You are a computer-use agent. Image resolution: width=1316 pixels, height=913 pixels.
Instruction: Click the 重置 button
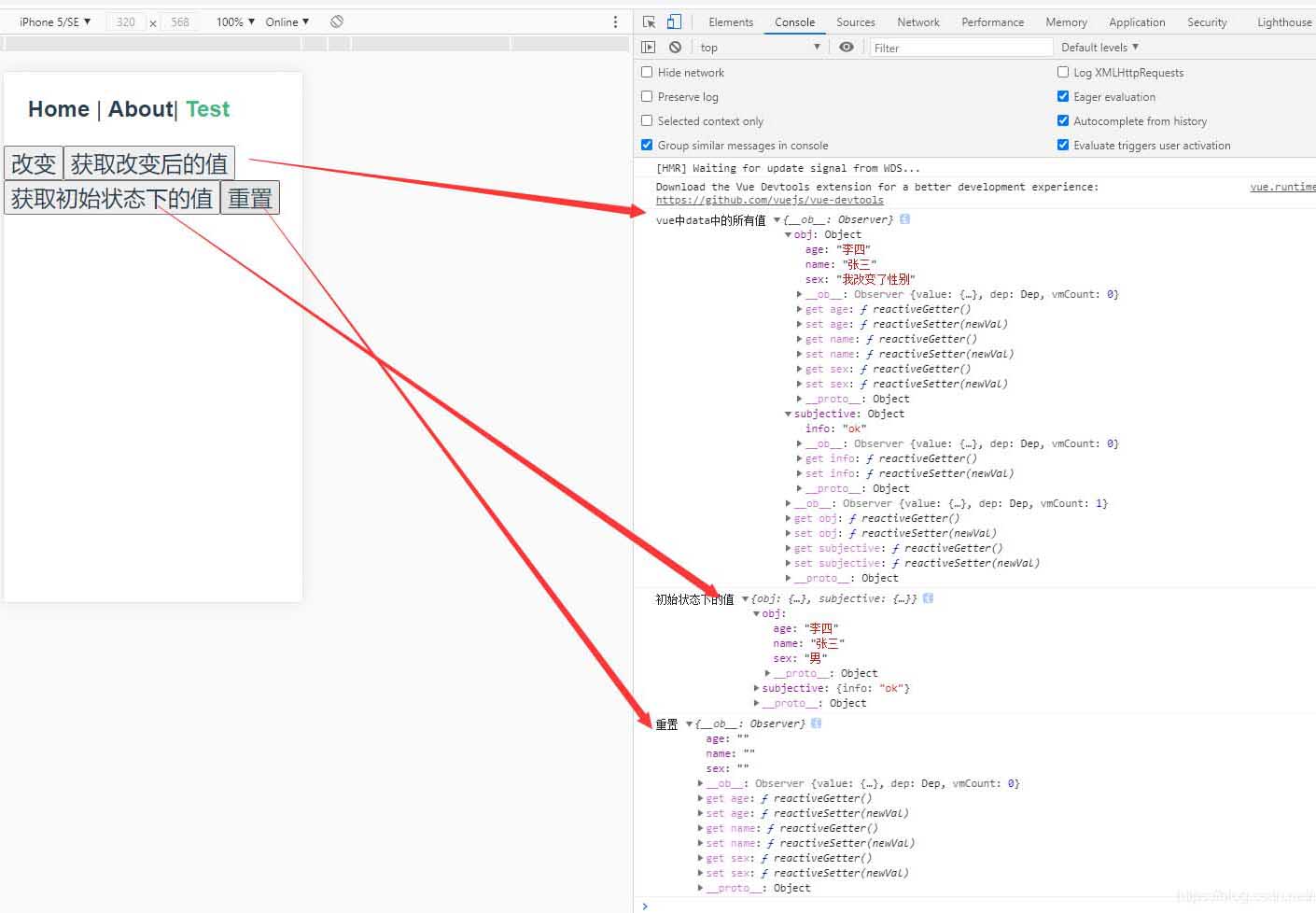coord(250,198)
